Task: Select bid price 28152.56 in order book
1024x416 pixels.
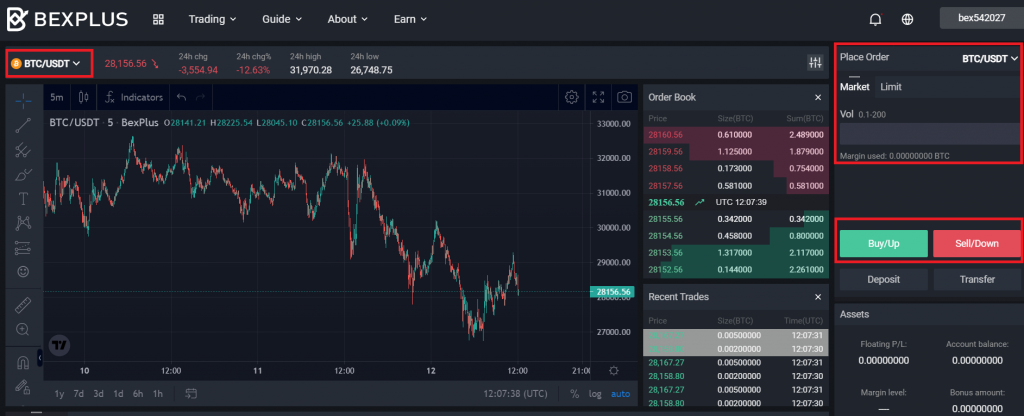Action: (665, 270)
